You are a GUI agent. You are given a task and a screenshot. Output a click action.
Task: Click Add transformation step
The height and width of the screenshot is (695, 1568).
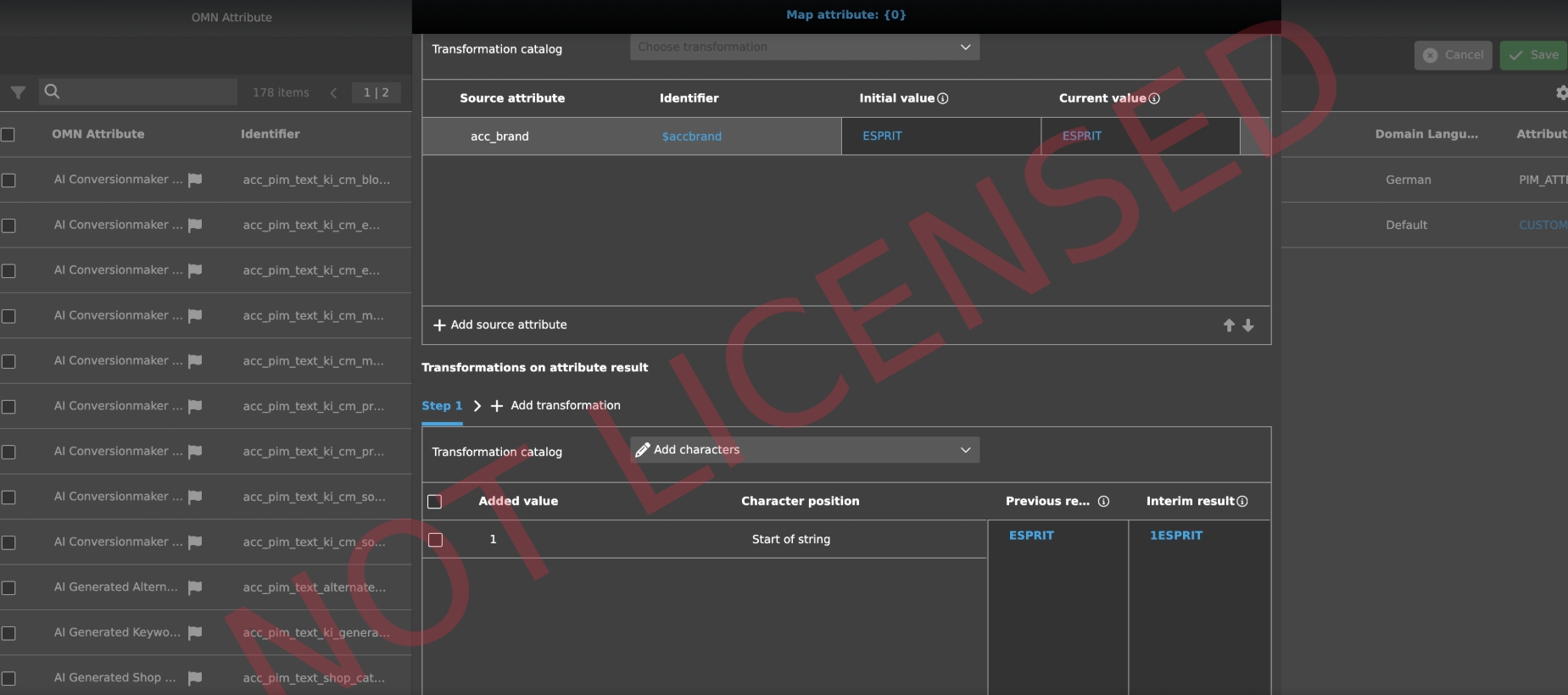coord(556,406)
